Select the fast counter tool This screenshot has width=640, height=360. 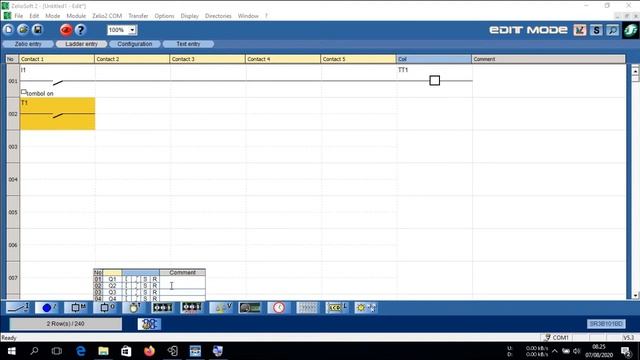[x=192, y=308]
